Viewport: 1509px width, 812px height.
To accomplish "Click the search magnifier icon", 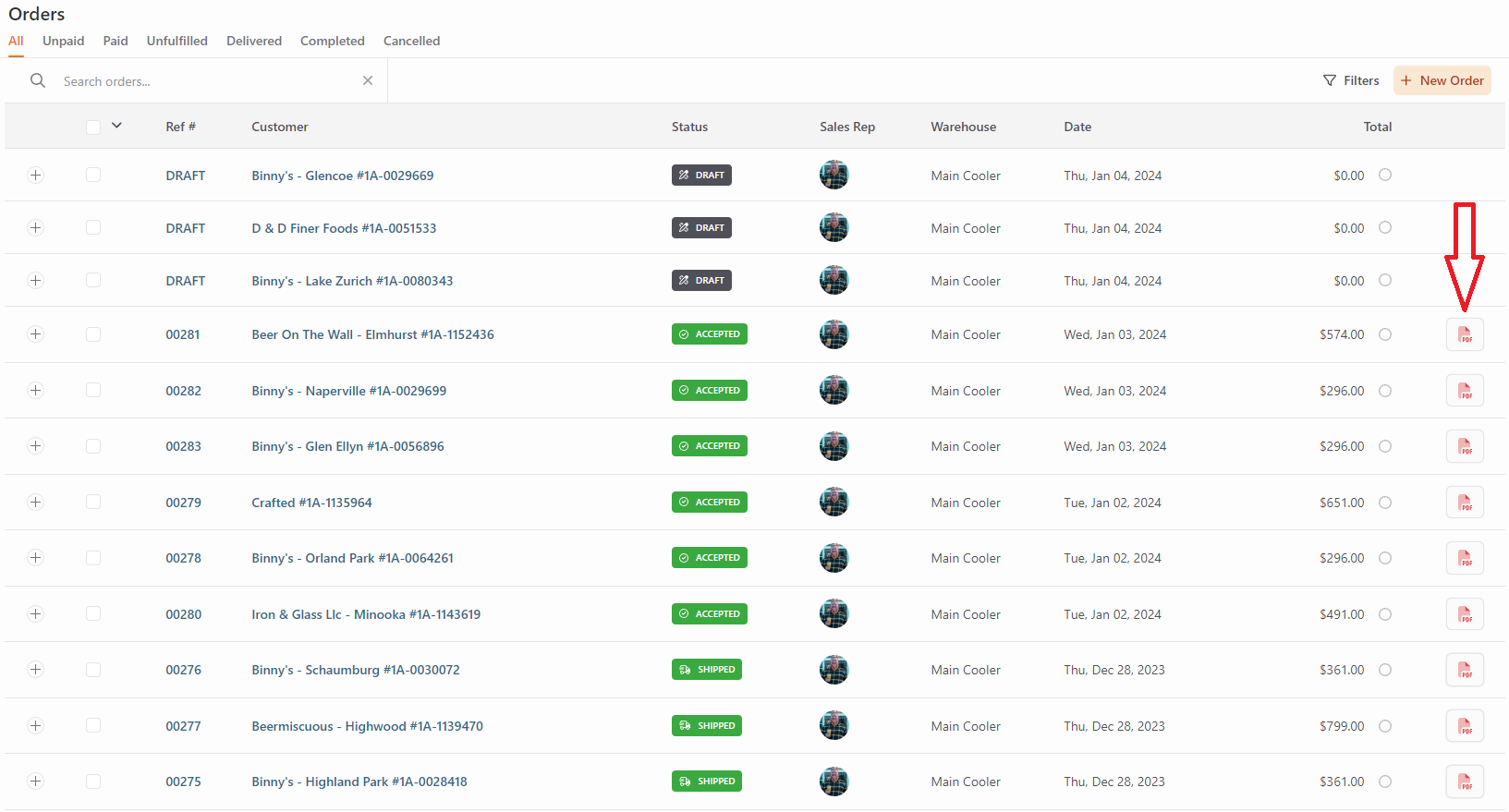I will click(x=38, y=80).
